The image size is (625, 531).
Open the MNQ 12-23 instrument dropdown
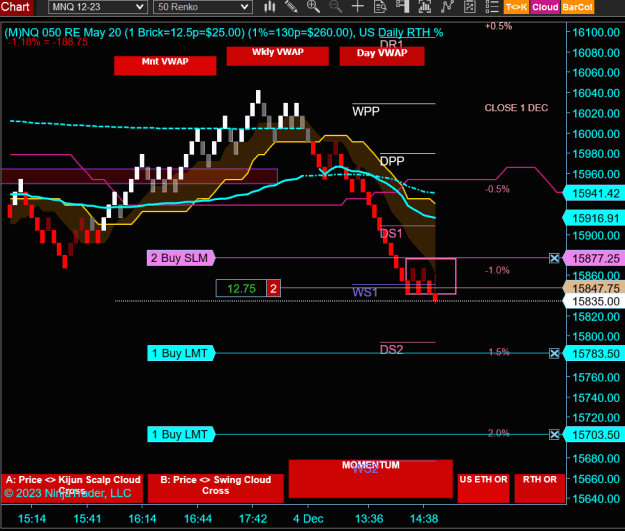(x=98, y=7)
